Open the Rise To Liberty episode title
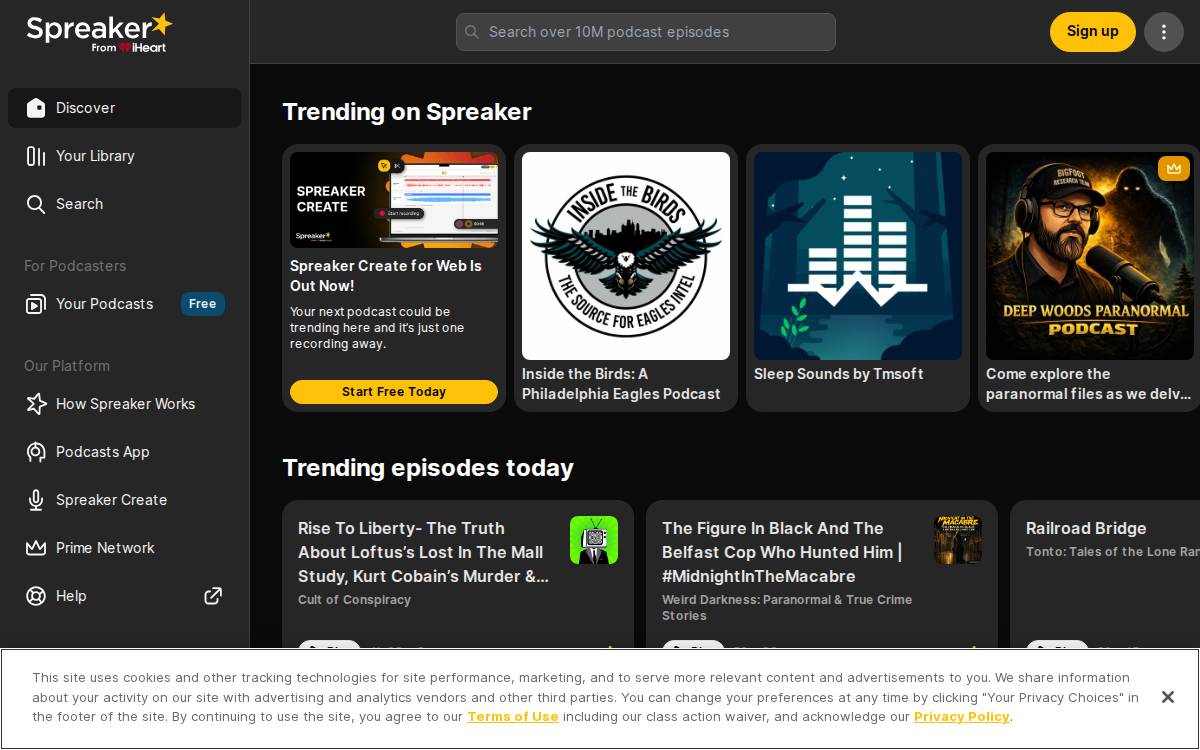Image resolution: width=1200 pixels, height=750 pixels. coord(424,552)
